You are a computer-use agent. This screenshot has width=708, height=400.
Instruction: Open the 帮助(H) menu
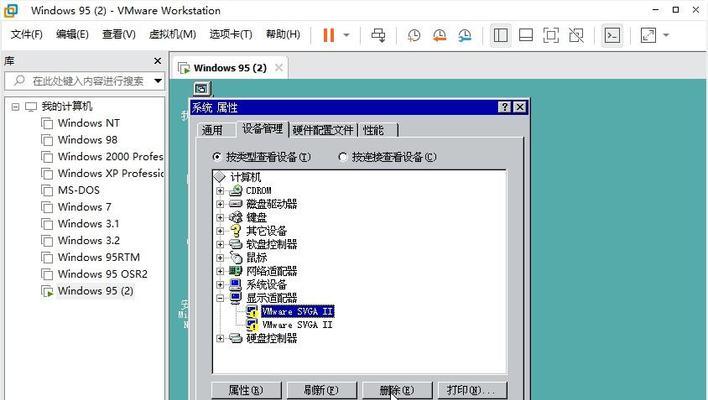(x=283, y=34)
